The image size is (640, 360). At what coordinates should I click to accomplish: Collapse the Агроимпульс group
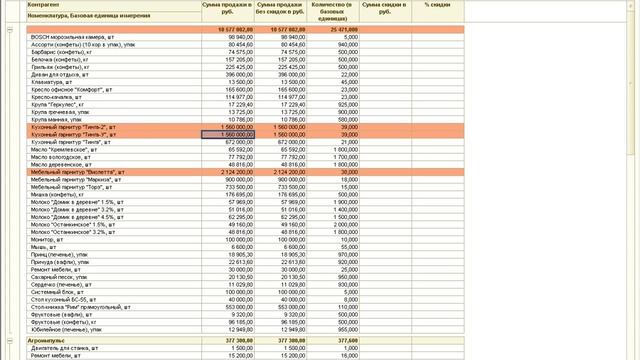(10, 340)
